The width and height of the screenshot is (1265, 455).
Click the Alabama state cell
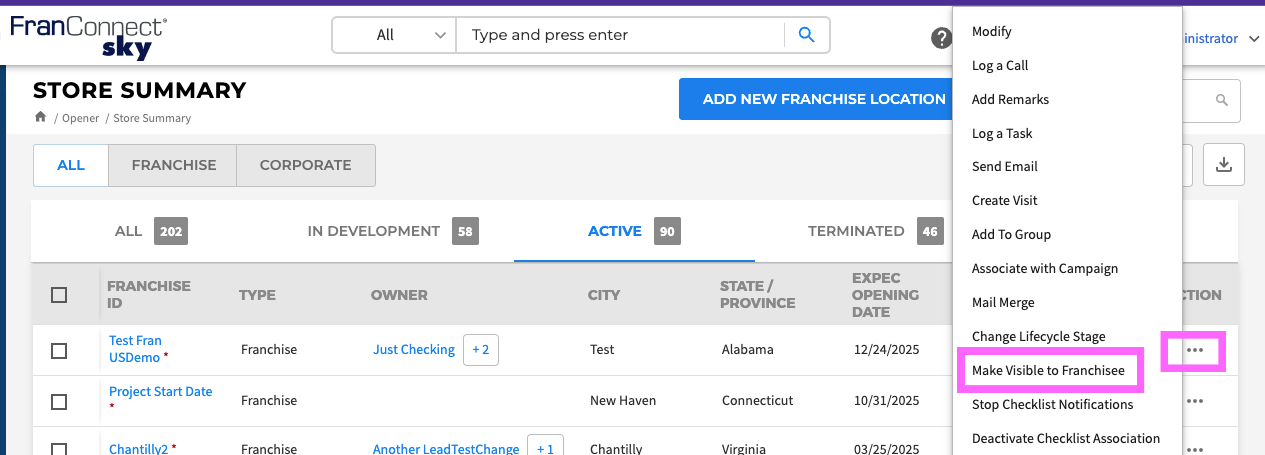tap(748, 350)
